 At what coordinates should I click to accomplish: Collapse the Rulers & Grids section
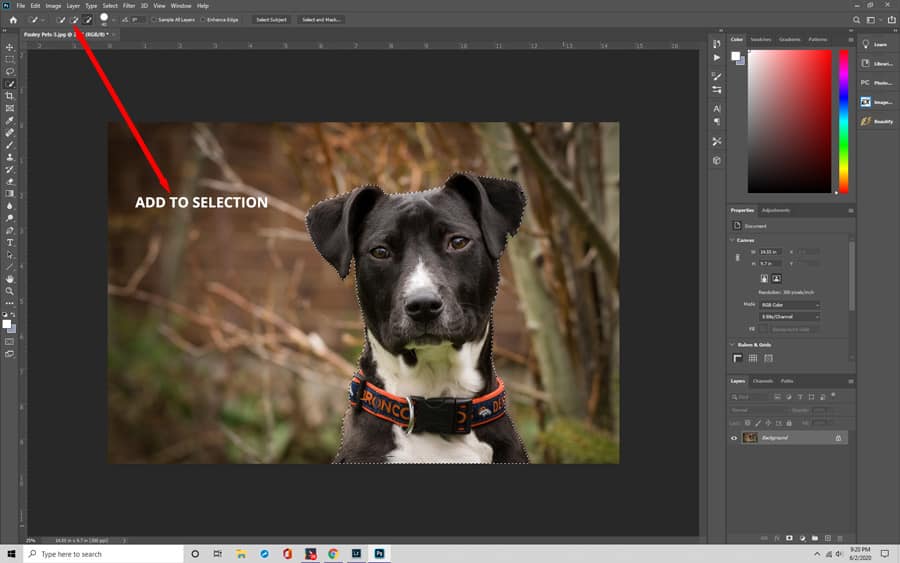point(732,345)
